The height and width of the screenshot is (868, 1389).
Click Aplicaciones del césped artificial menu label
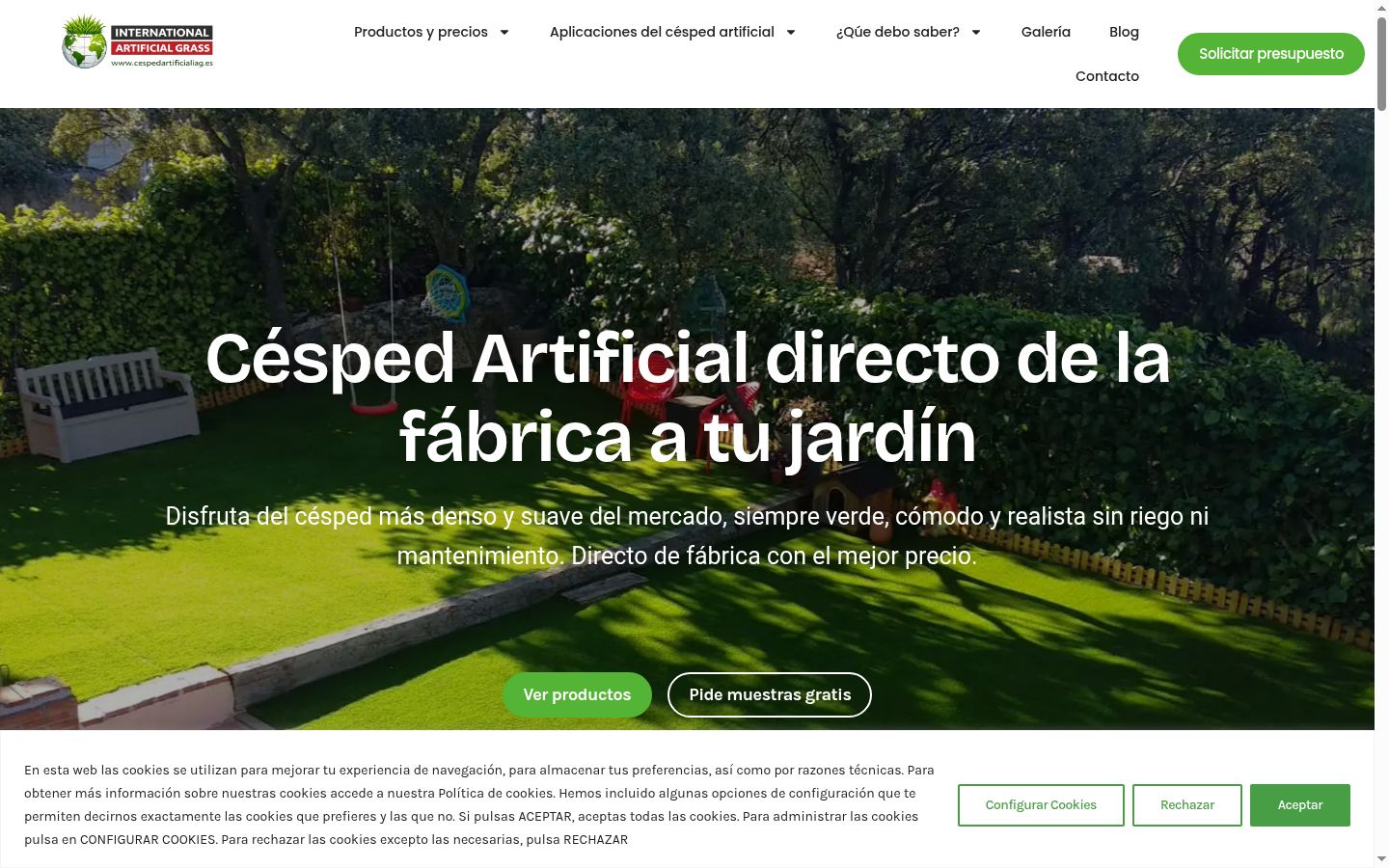[x=662, y=32]
